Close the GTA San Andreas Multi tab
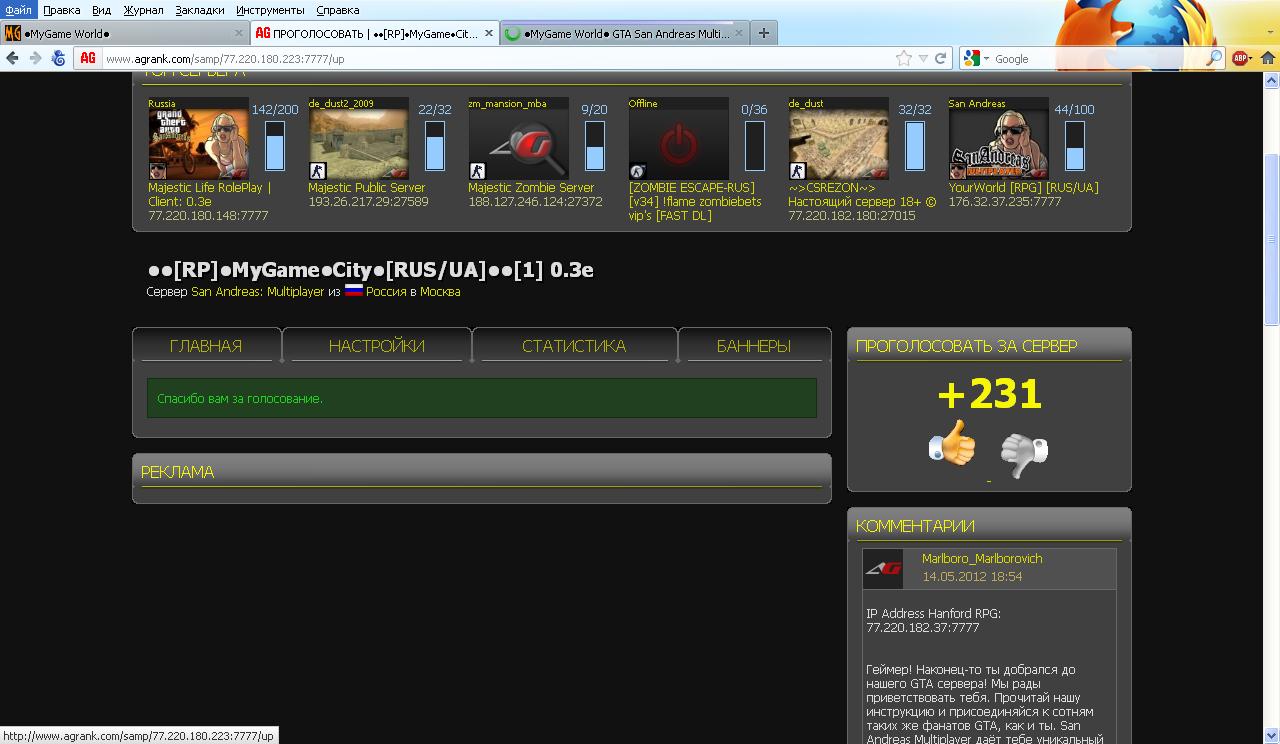1280x744 pixels. pos(739,33)
